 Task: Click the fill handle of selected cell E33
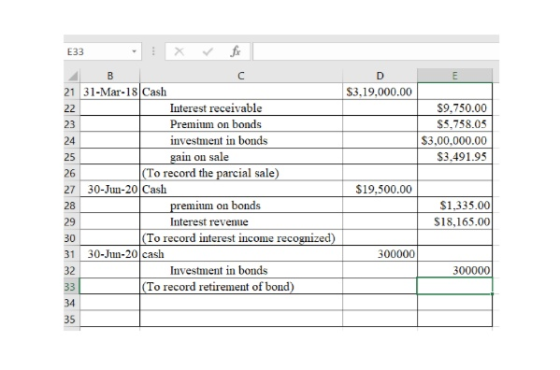(492, 294)
